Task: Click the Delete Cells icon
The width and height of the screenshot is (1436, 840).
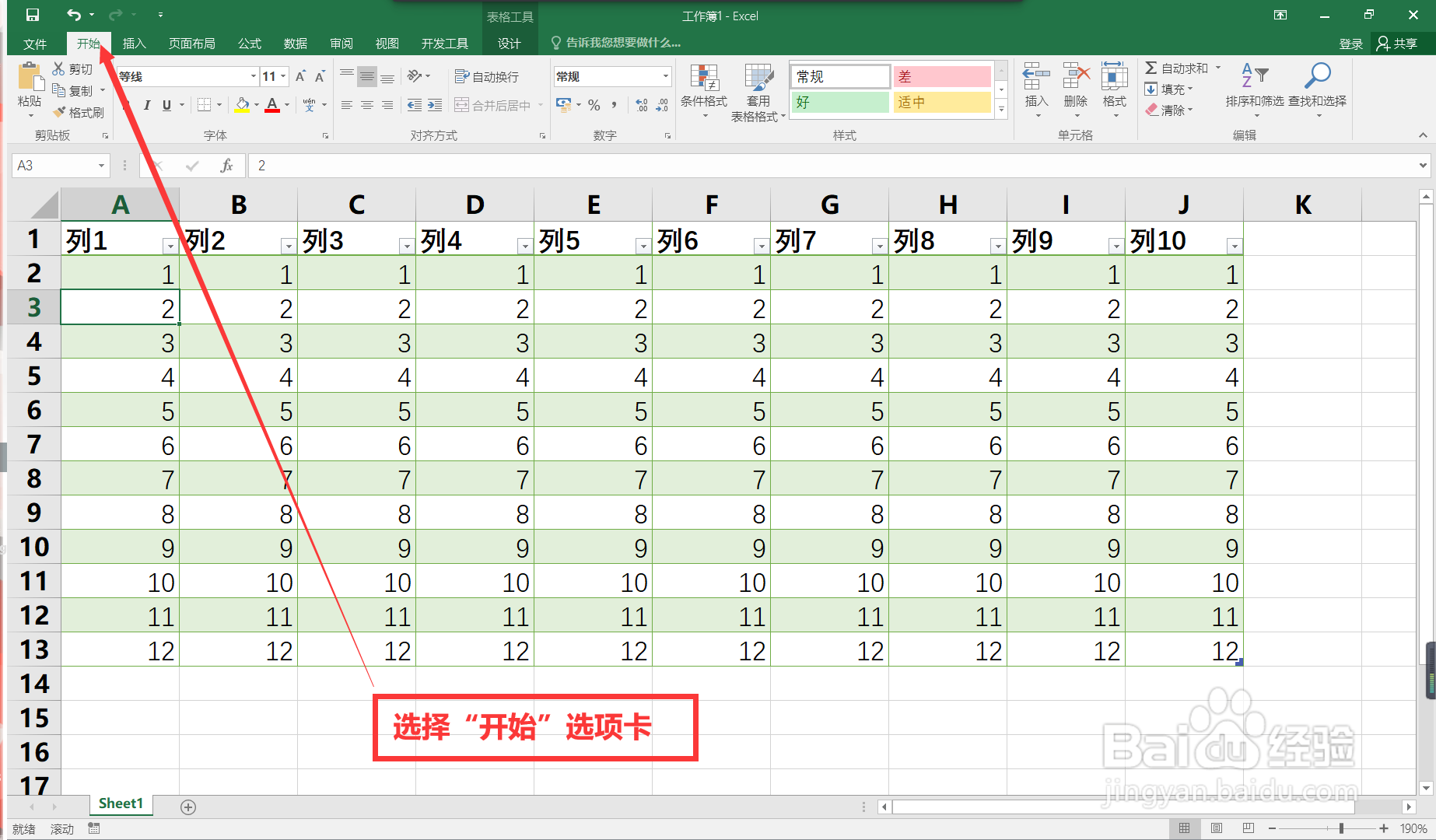Action: coord(1075,86)
